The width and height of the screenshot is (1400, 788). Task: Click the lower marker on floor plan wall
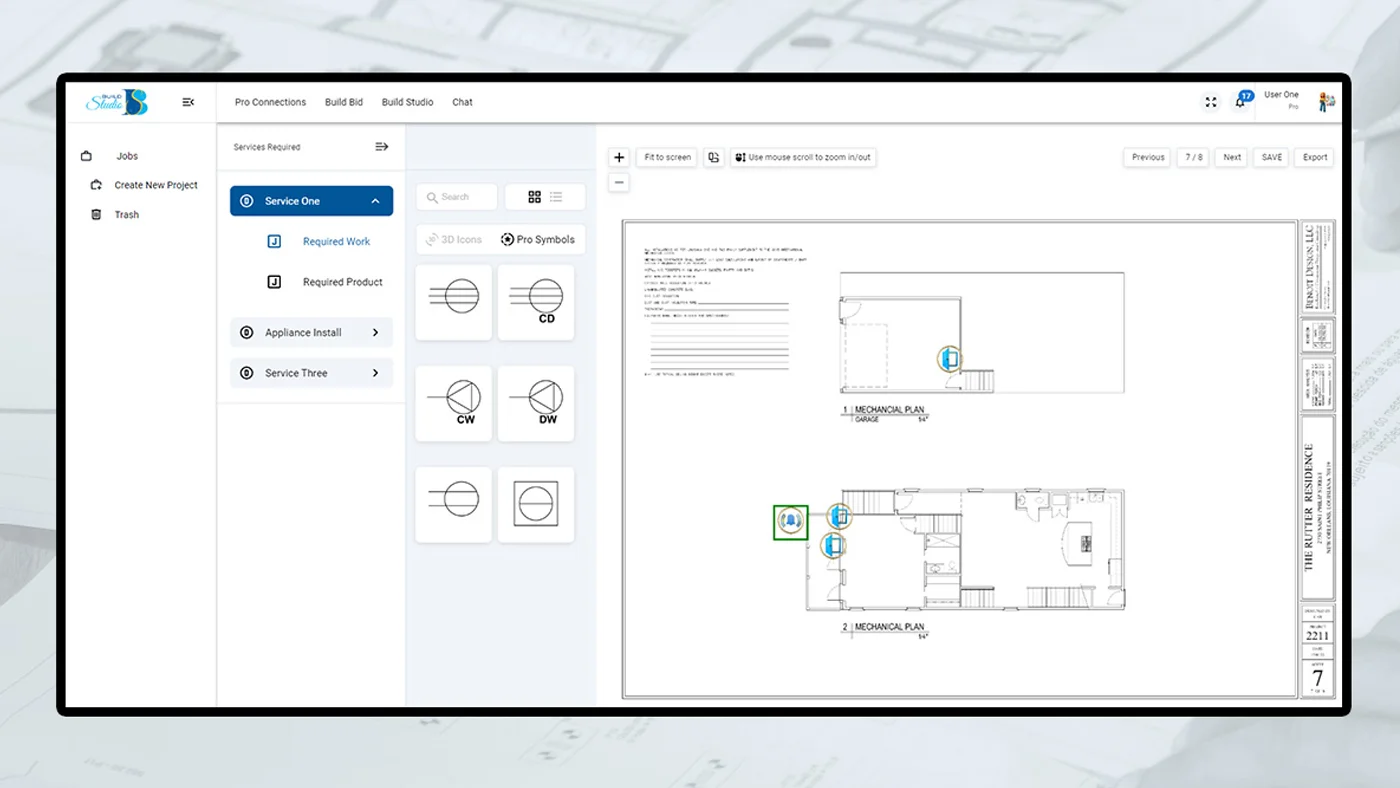[x=833, y=545]
